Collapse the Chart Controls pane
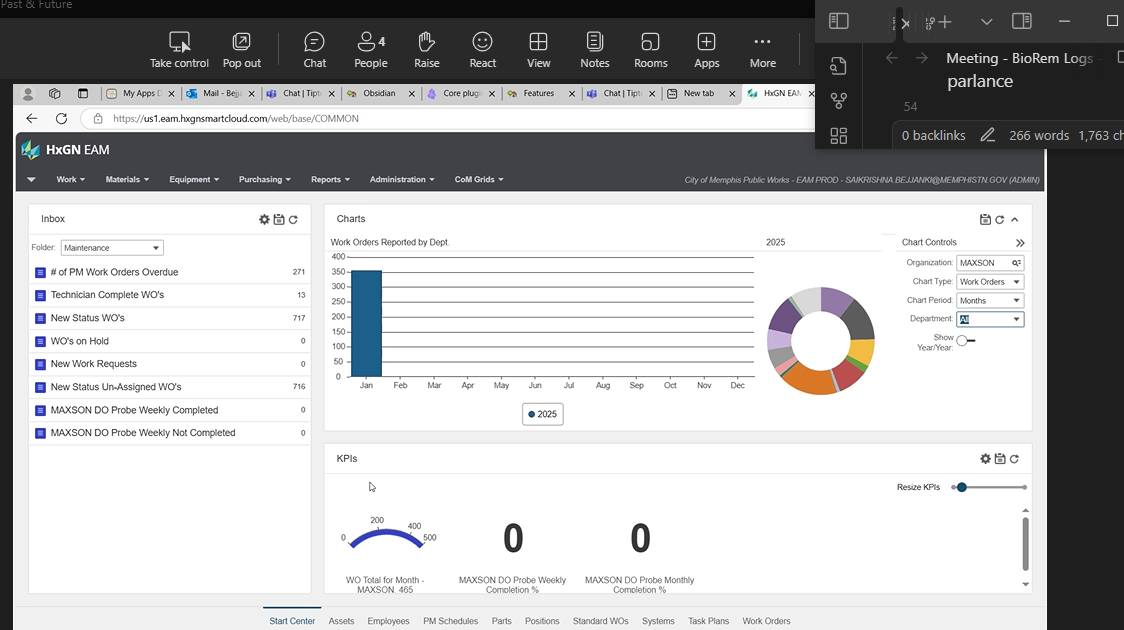This screenshot has height=630, width=1124. coord(1020,243)
